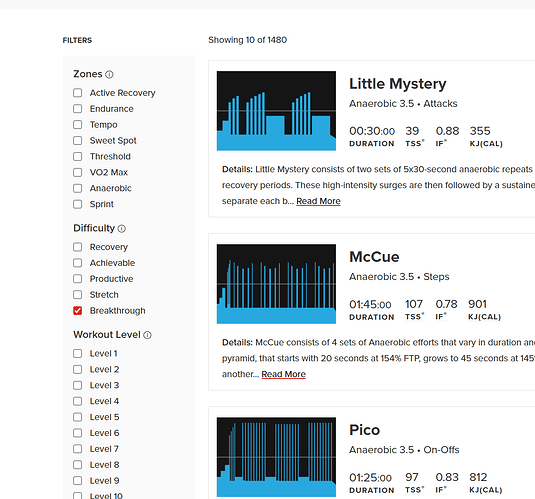Open the Zones info icon
Viewport: 535px width, 499px height.
click(x=109, y=74)
